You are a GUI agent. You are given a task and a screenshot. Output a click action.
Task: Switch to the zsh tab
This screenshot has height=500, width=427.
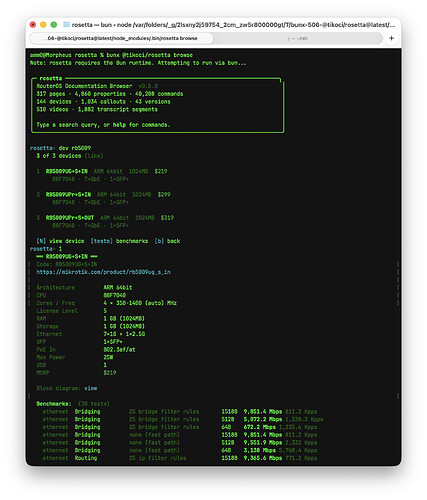tap(298, 38)
